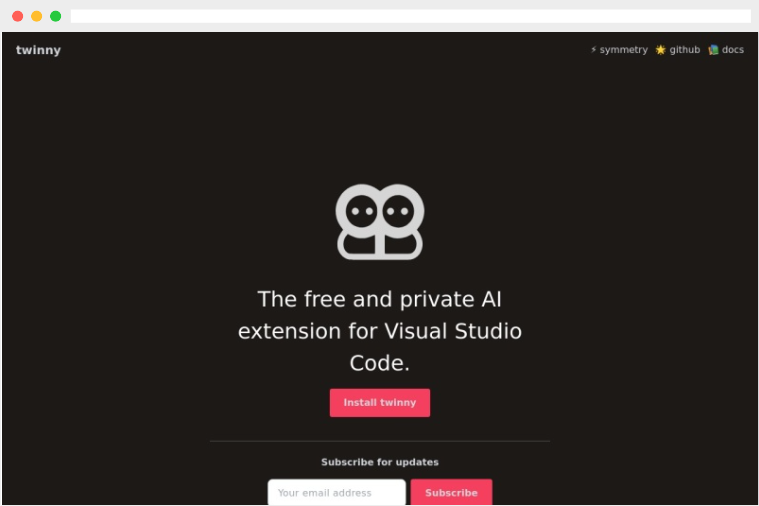Click the green maximize window button

click(x=56, y=16)
